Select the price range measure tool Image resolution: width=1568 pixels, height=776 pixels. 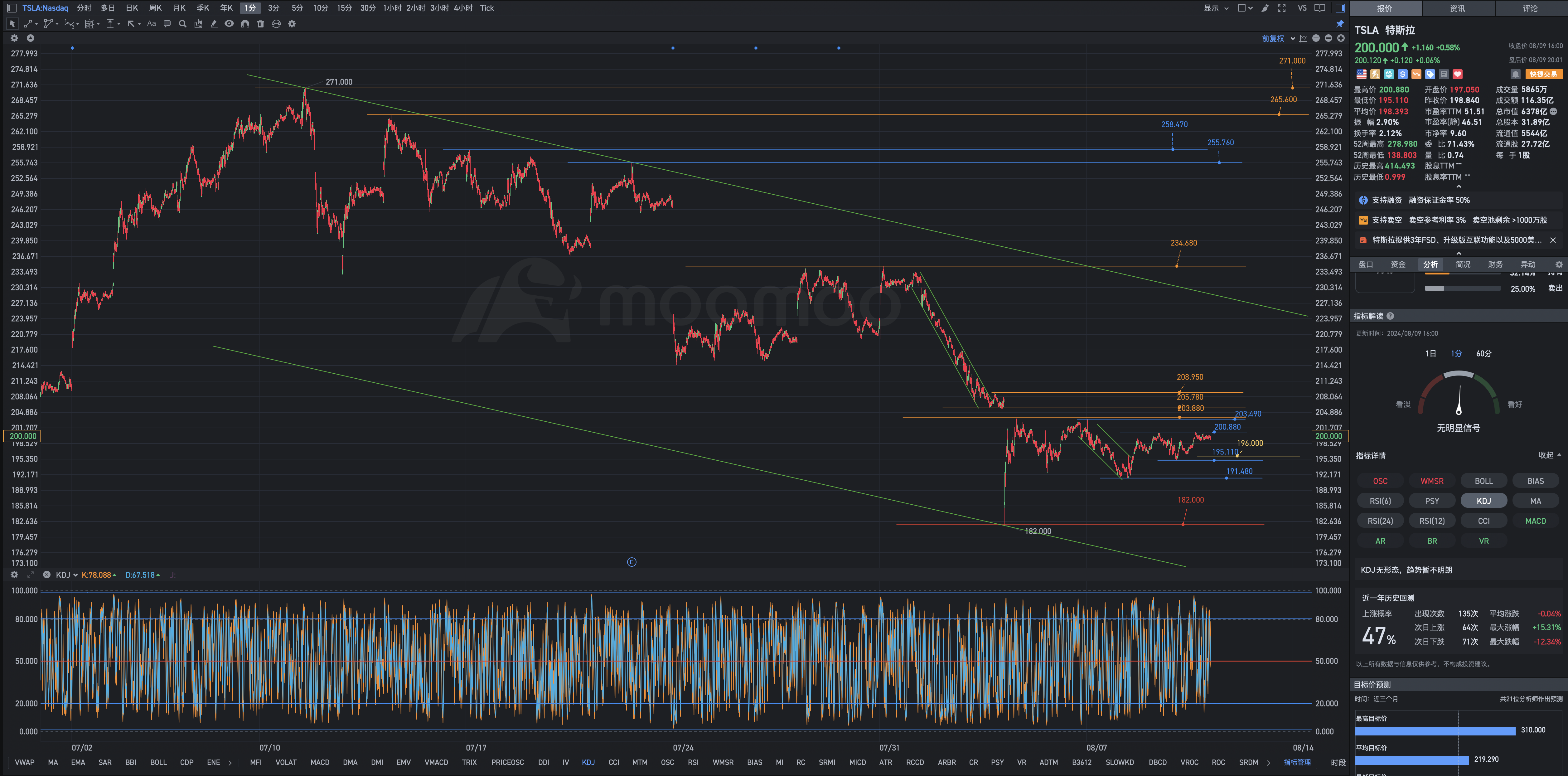coord(110,24)
